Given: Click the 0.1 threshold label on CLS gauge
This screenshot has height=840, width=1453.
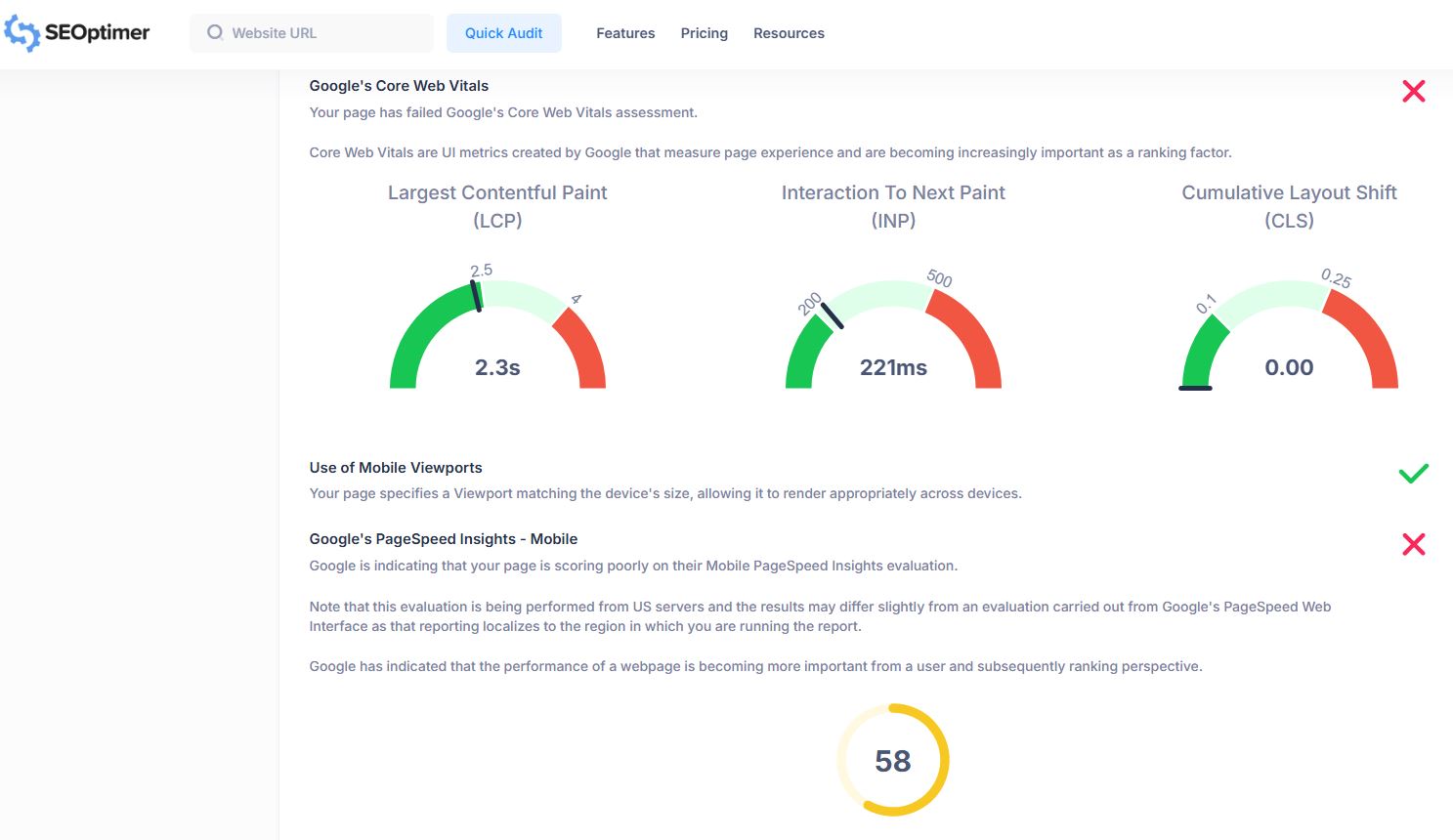Looking at the screenshot, I should 1206,304.
